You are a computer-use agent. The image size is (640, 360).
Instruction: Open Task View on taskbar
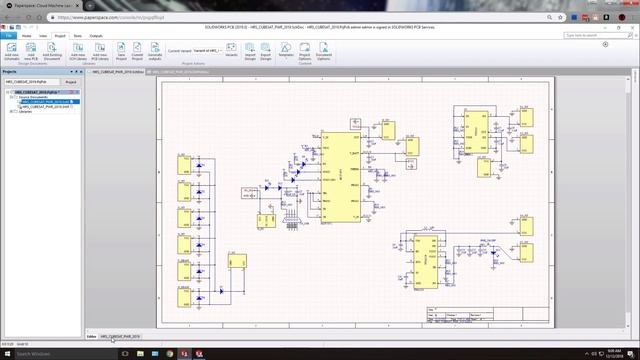[125, 353]
